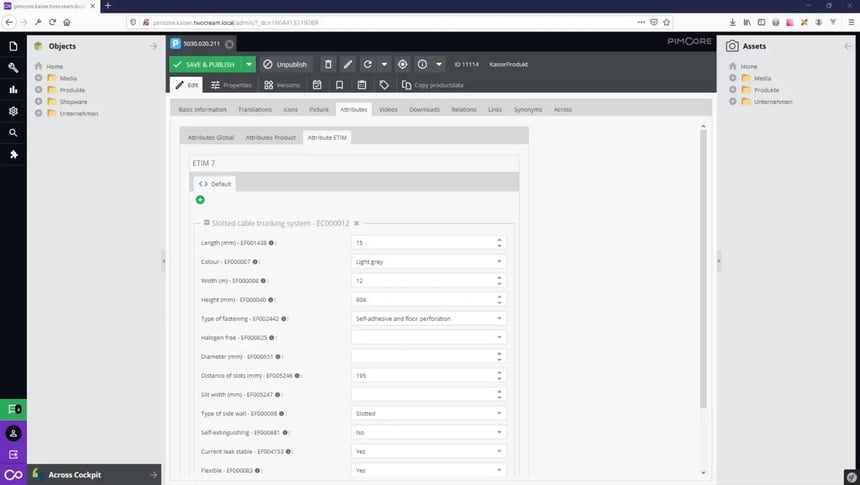Click the rename pencil icon in toolbar
This screenshot has width=860, height=485.
click(348, 64)
